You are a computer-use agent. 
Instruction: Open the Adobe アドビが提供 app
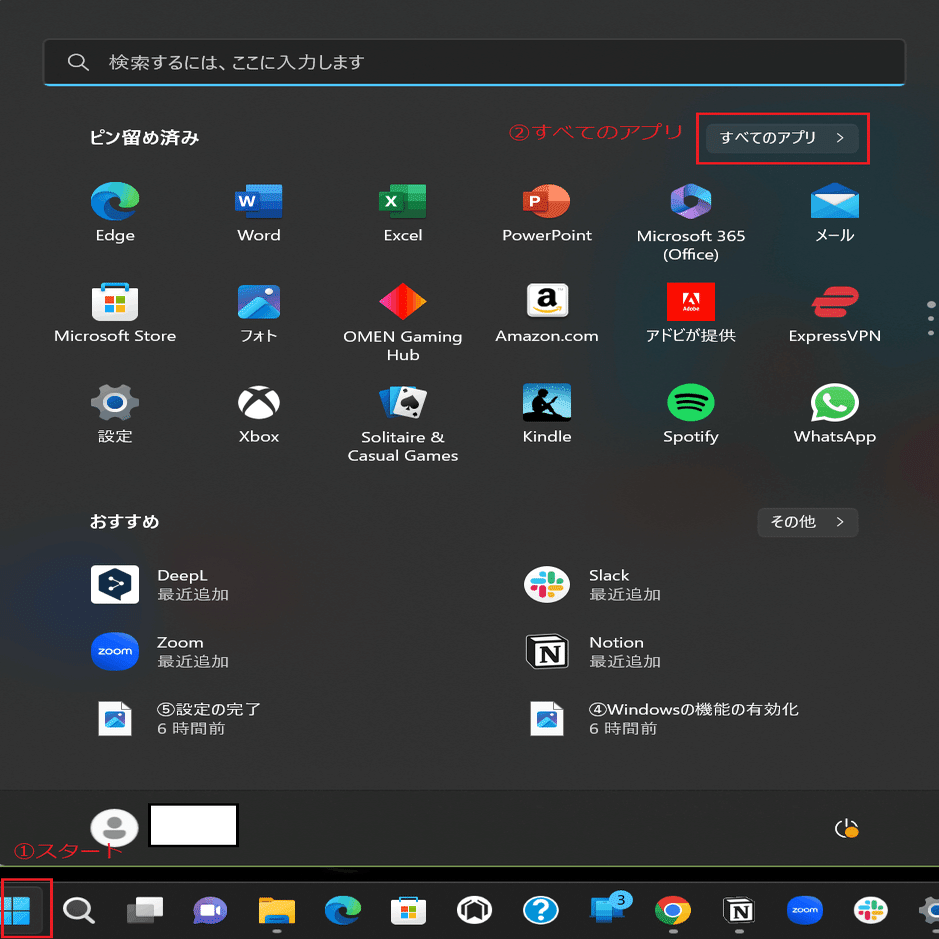tap(690, 313)
